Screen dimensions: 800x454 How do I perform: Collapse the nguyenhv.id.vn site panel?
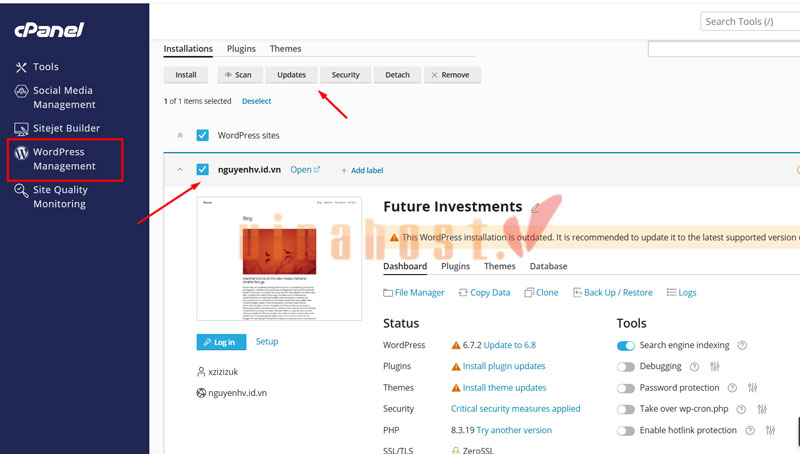pyautogui.click(x=180, y=170)
